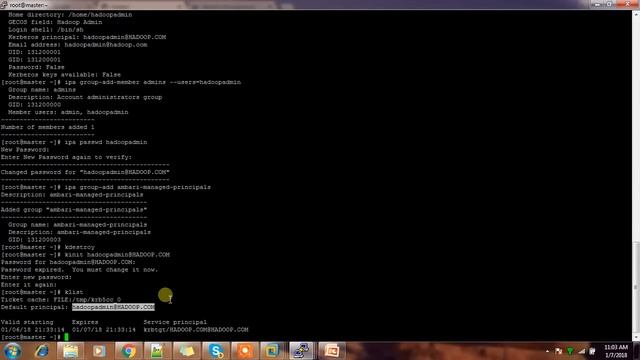Click 'Home directory: /home/hadoopadmin' line

click(x=70, y=15)
